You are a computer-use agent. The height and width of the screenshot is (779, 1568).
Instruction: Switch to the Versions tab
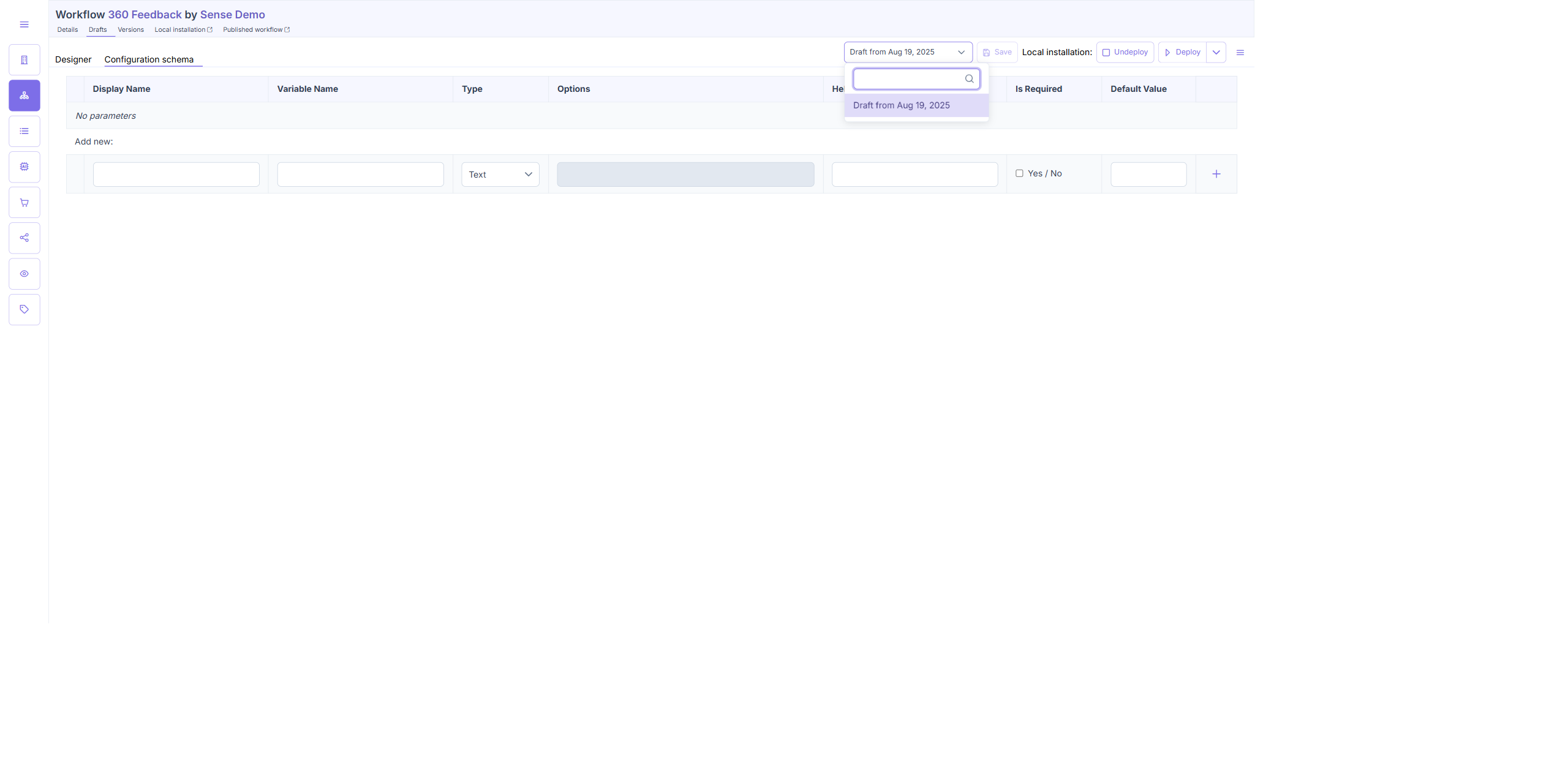[x=130, y=29]
